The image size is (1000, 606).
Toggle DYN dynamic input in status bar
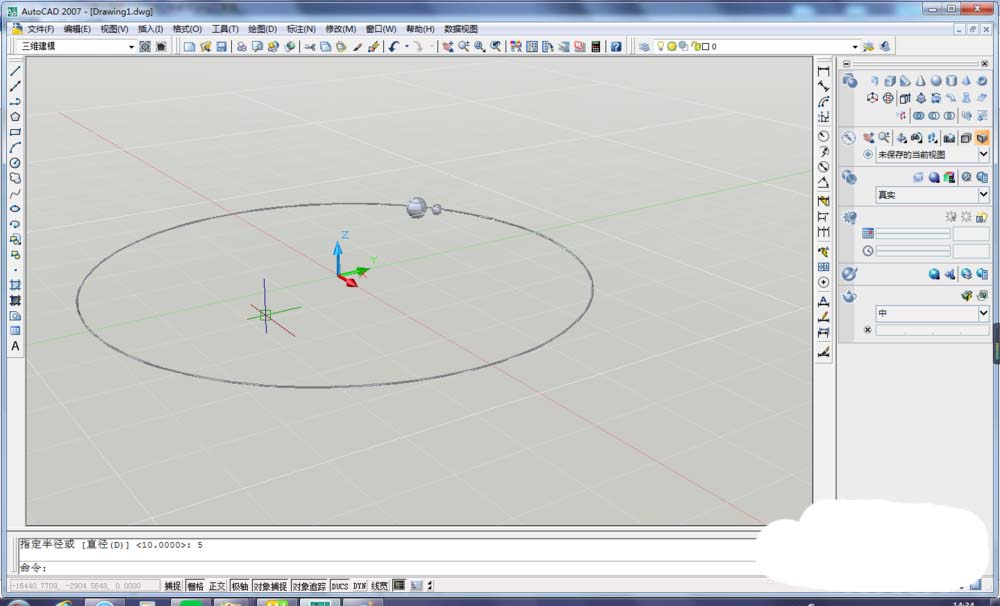(360, 586)
